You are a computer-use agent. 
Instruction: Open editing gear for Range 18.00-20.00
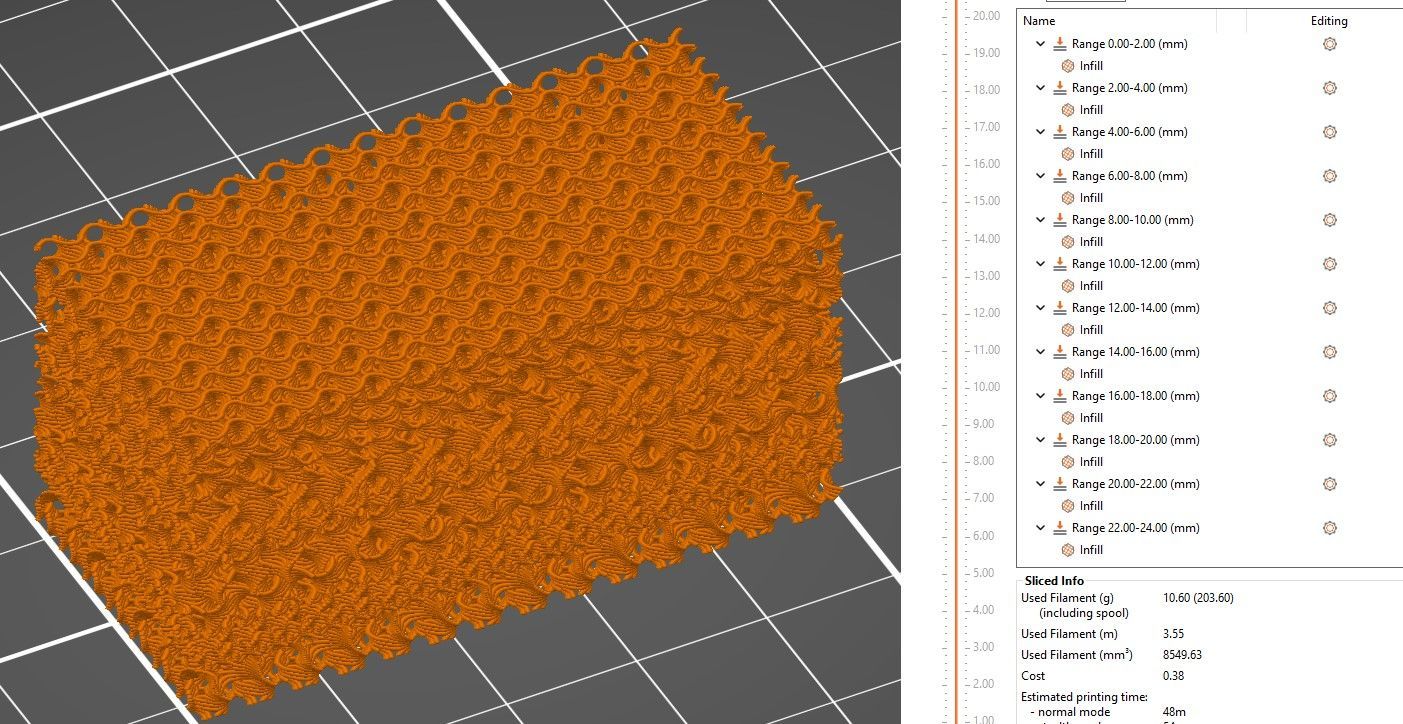coord(1329,440)
